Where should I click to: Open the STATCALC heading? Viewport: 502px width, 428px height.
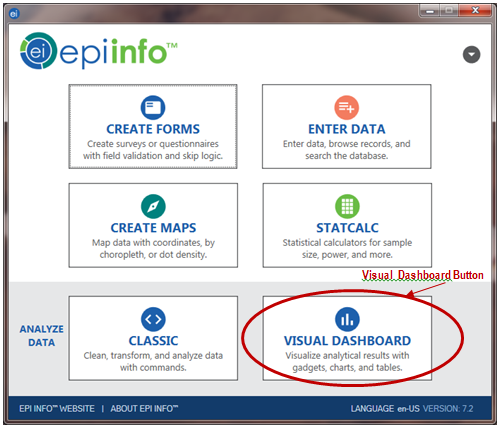click(x=347, y=228)
